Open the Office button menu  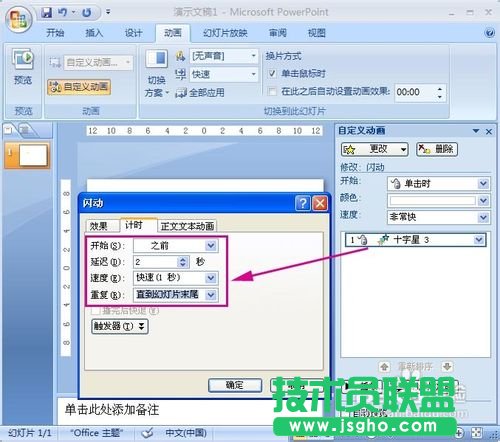pyautogui.click(x=19, y=20)
